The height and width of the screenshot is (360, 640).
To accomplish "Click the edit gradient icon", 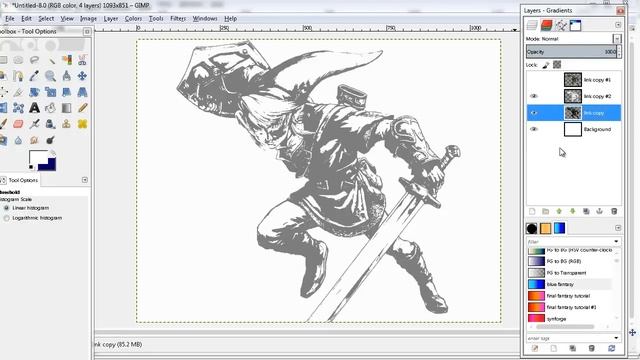I will [535, 349].
